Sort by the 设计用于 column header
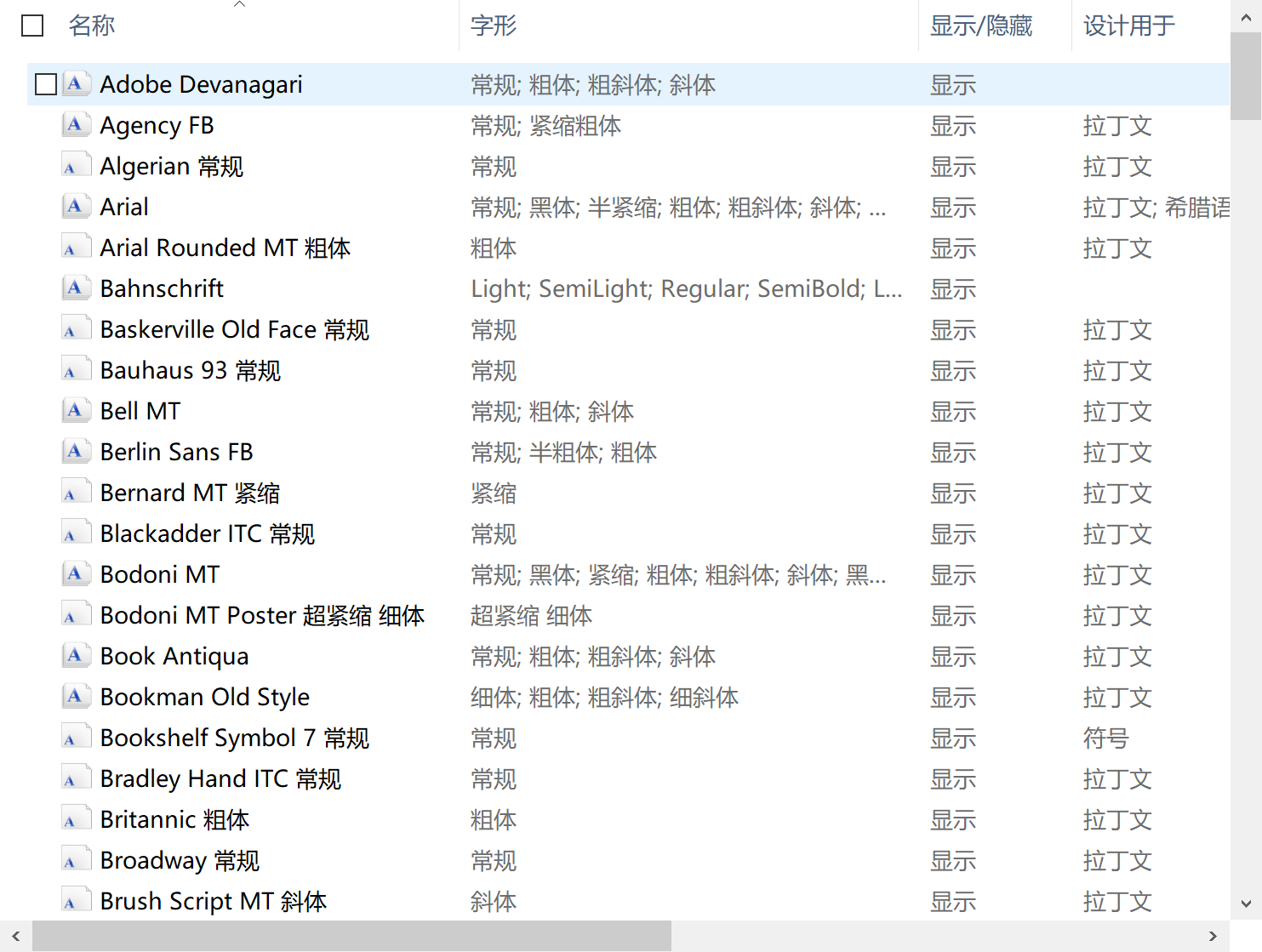 (x=1129, y=26)
